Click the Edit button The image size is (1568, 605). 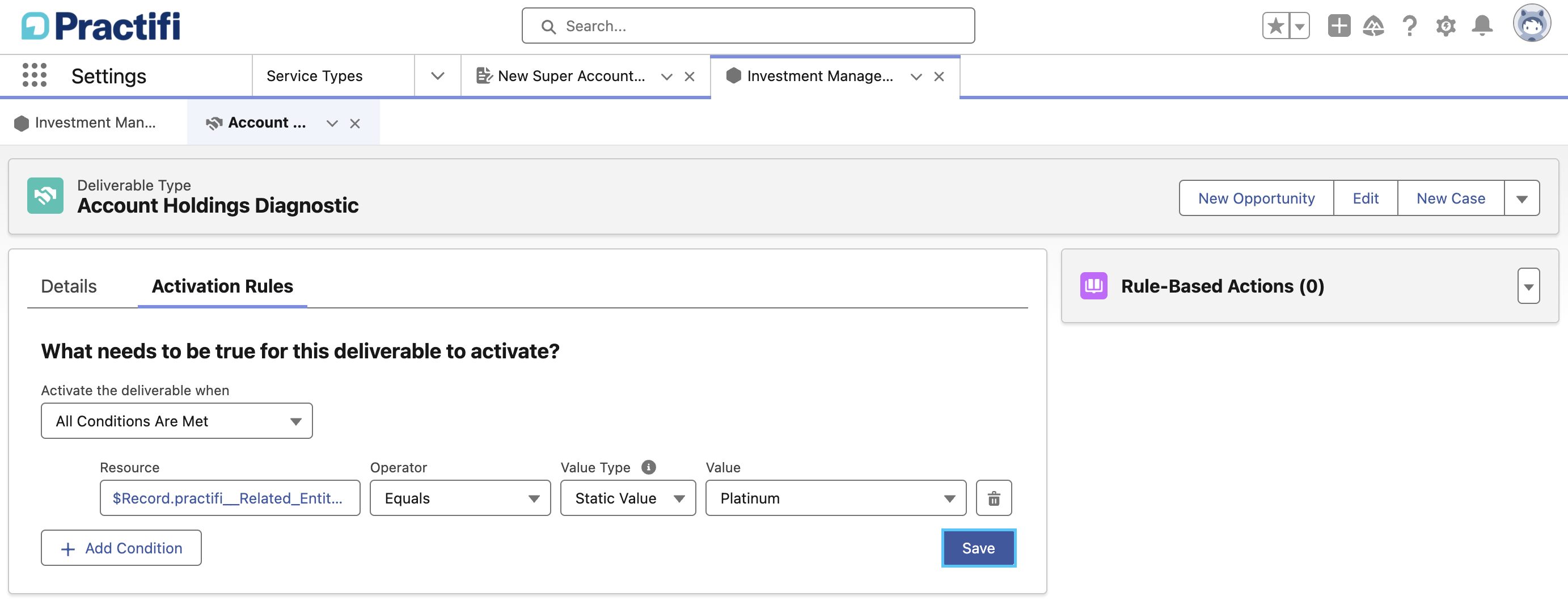click(x=1366, y=198)
